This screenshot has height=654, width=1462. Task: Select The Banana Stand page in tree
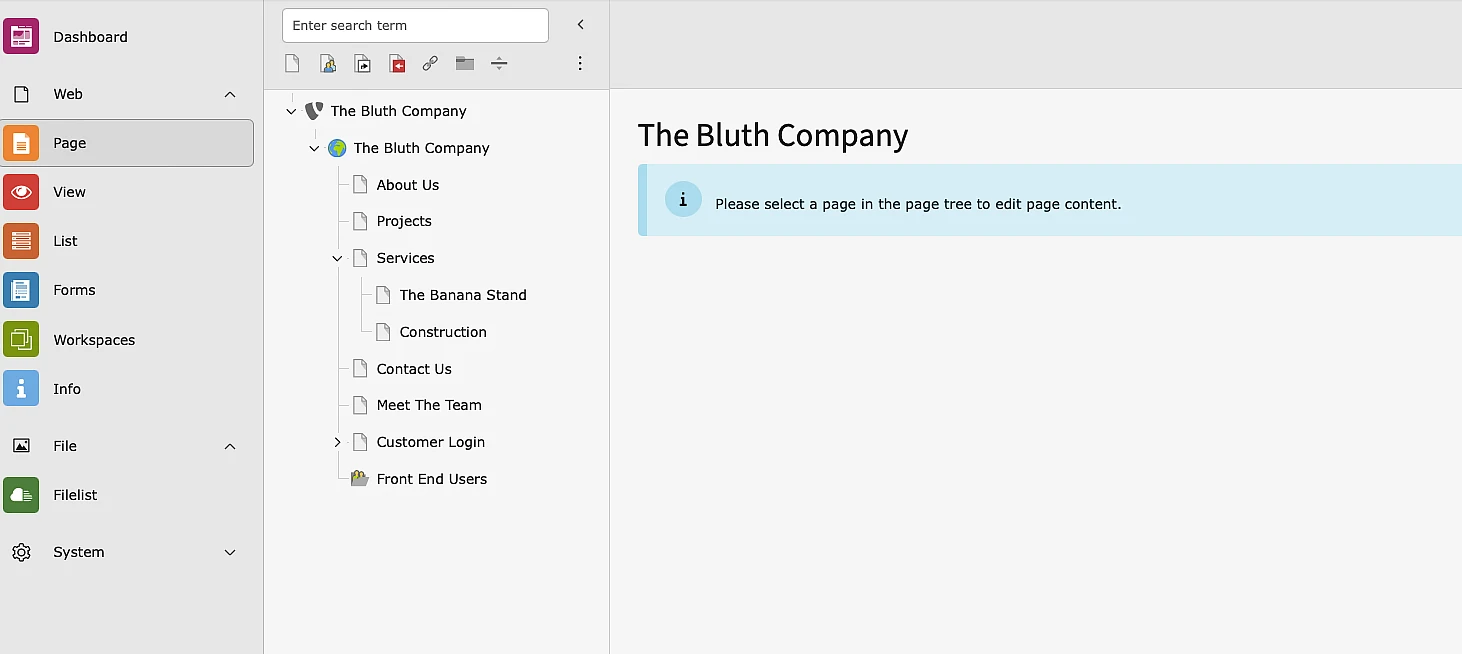click(462, 295)
